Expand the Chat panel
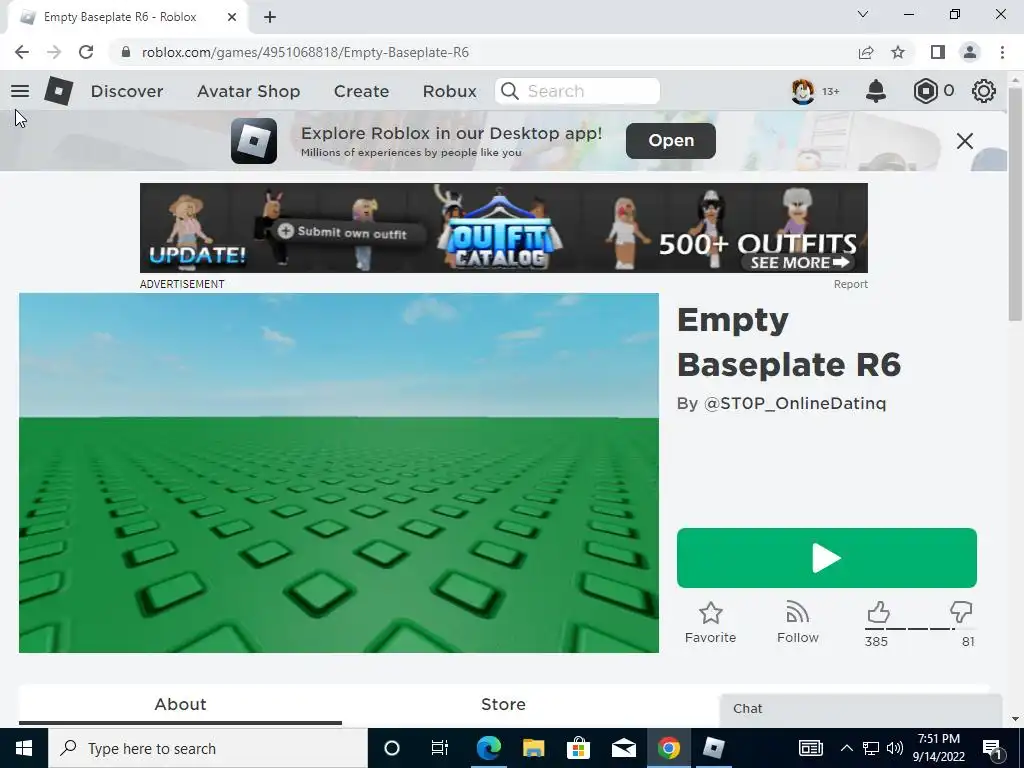1024x768 pixels. point(861,709)
